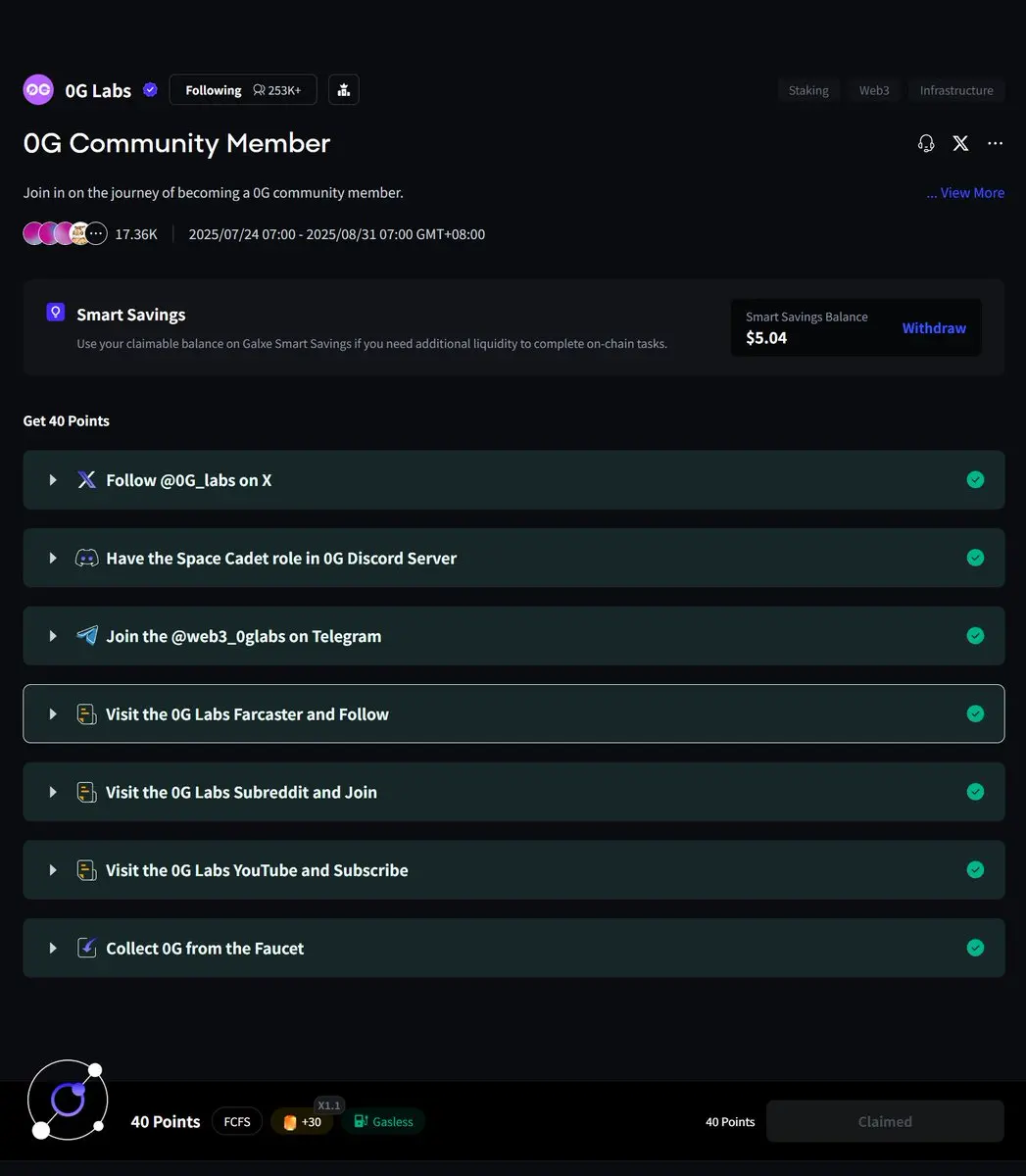Select the Web3 tag
This screenshot has height=1176, width=1026.
click(874, 90)
